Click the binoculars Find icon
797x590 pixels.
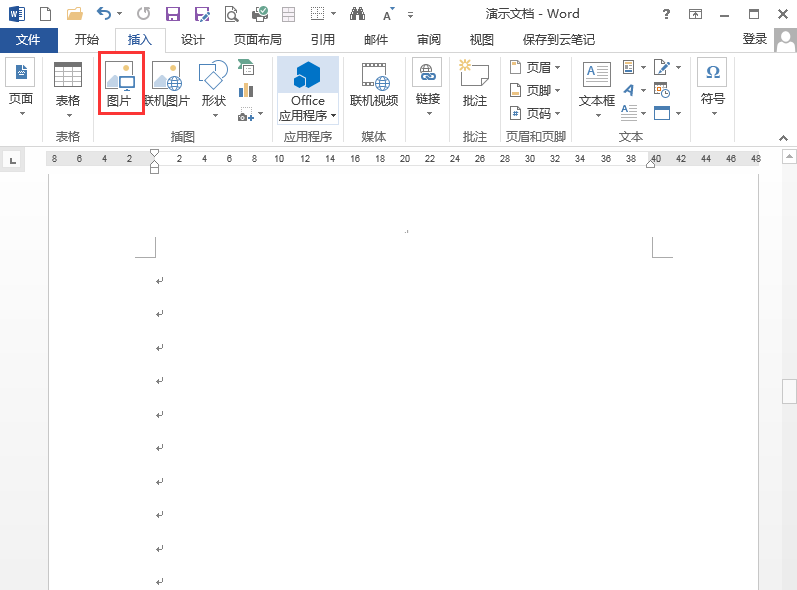(357, 14)
